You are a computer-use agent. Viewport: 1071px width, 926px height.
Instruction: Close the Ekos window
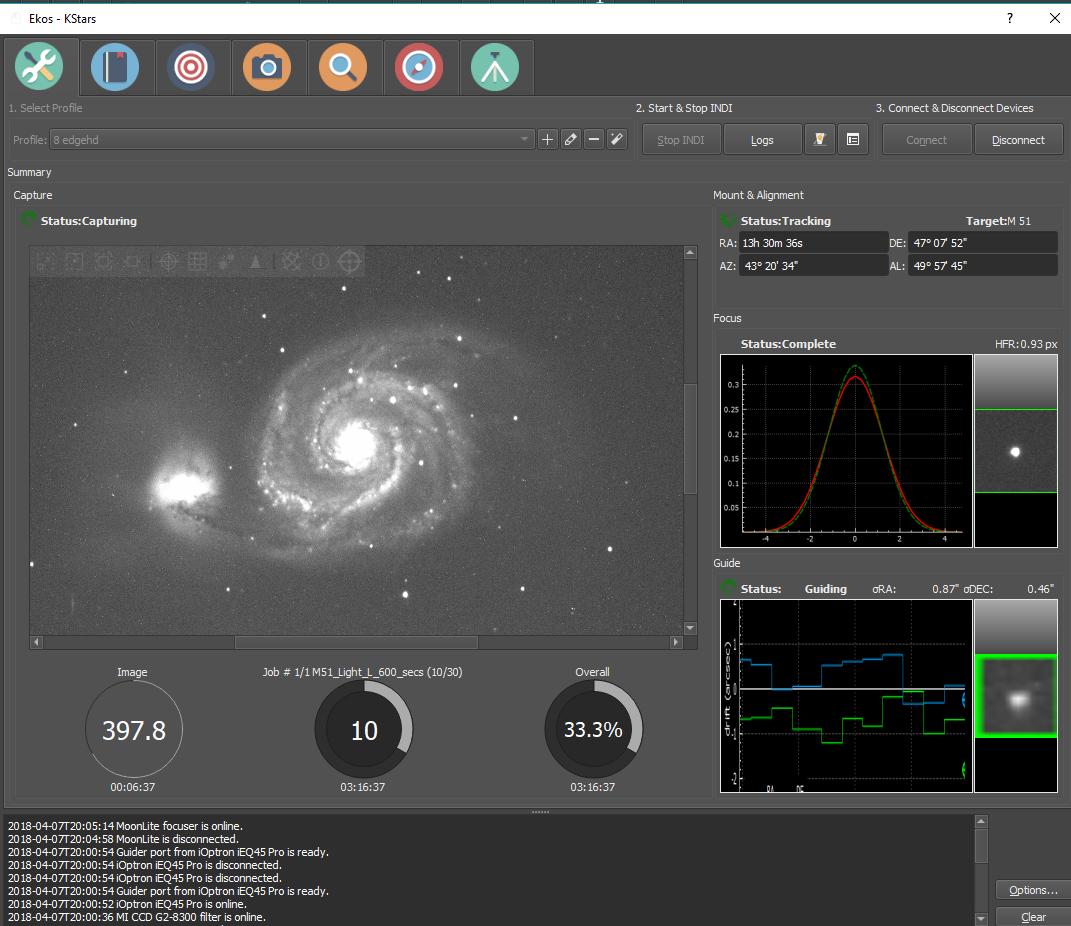pyautogui.click(x=1055, y=18)
